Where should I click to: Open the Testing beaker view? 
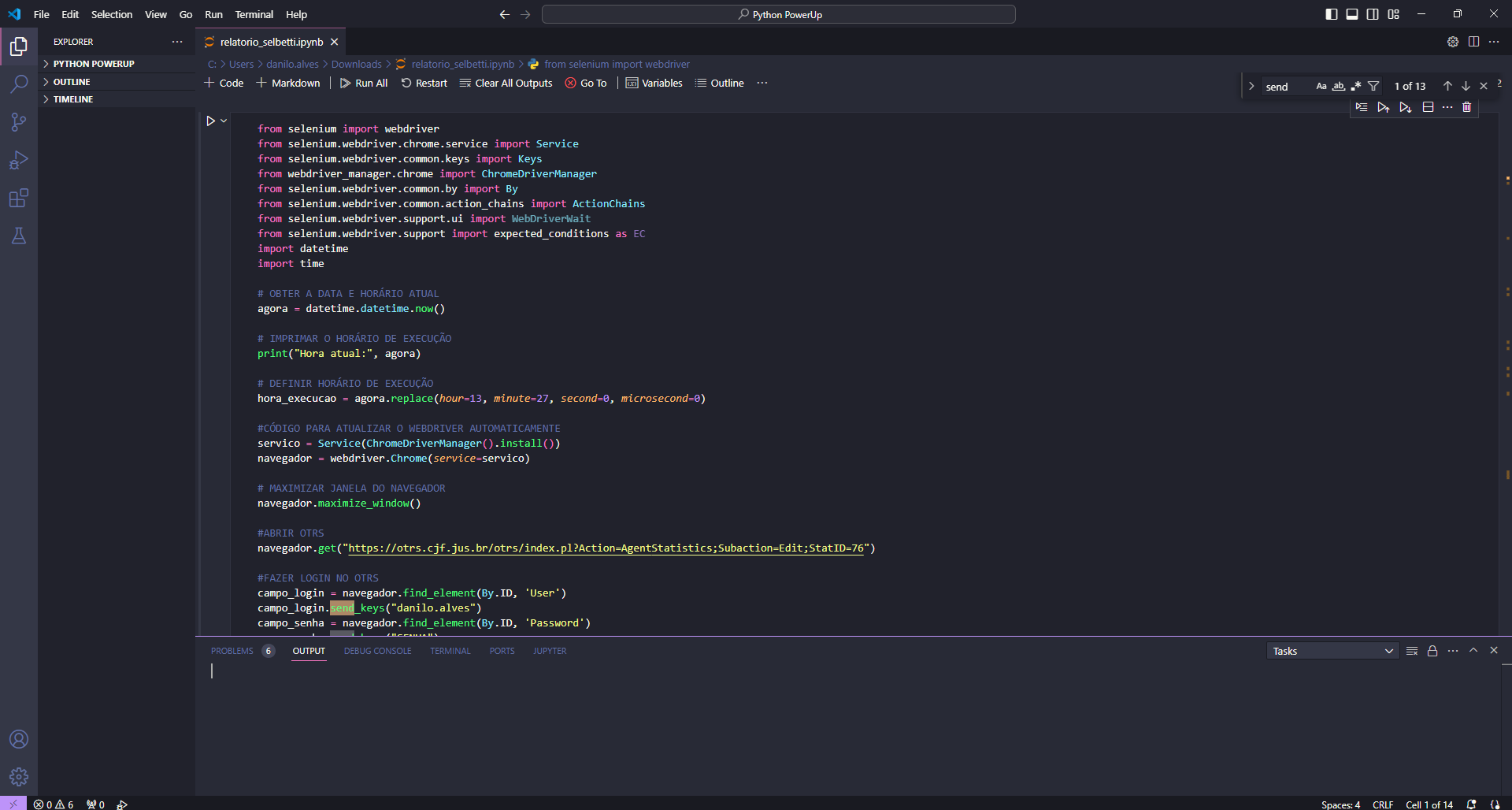tap(19, 236)
